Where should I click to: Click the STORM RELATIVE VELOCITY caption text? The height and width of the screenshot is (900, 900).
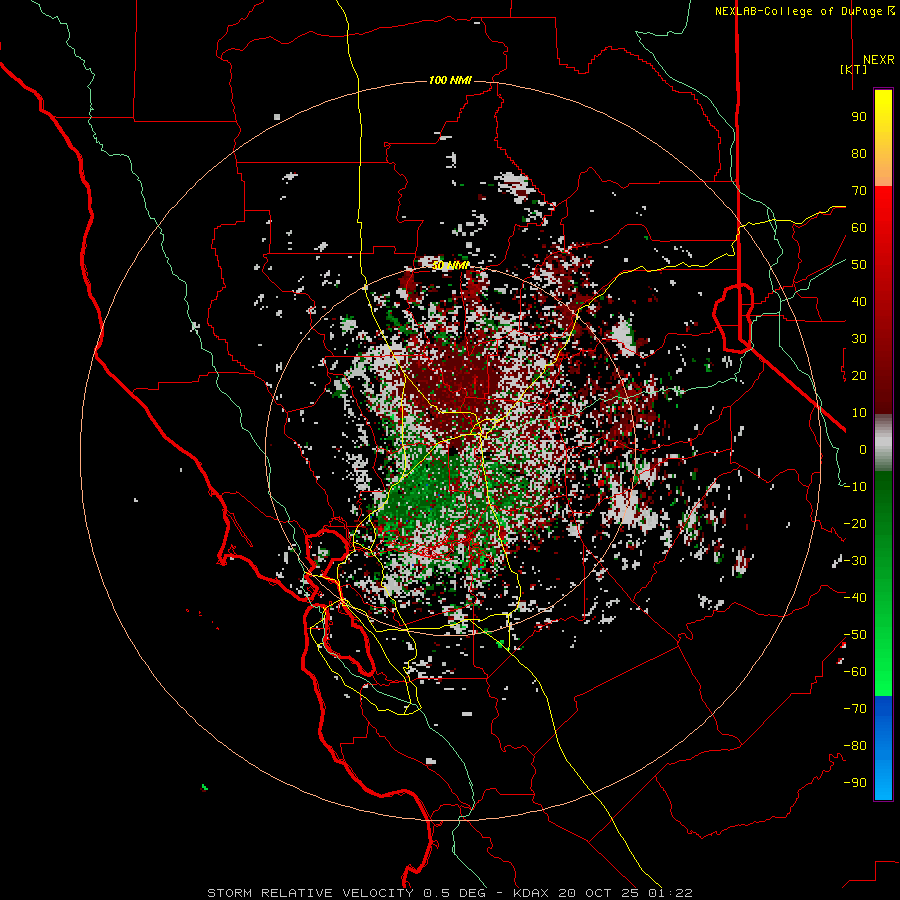[311, 893]
